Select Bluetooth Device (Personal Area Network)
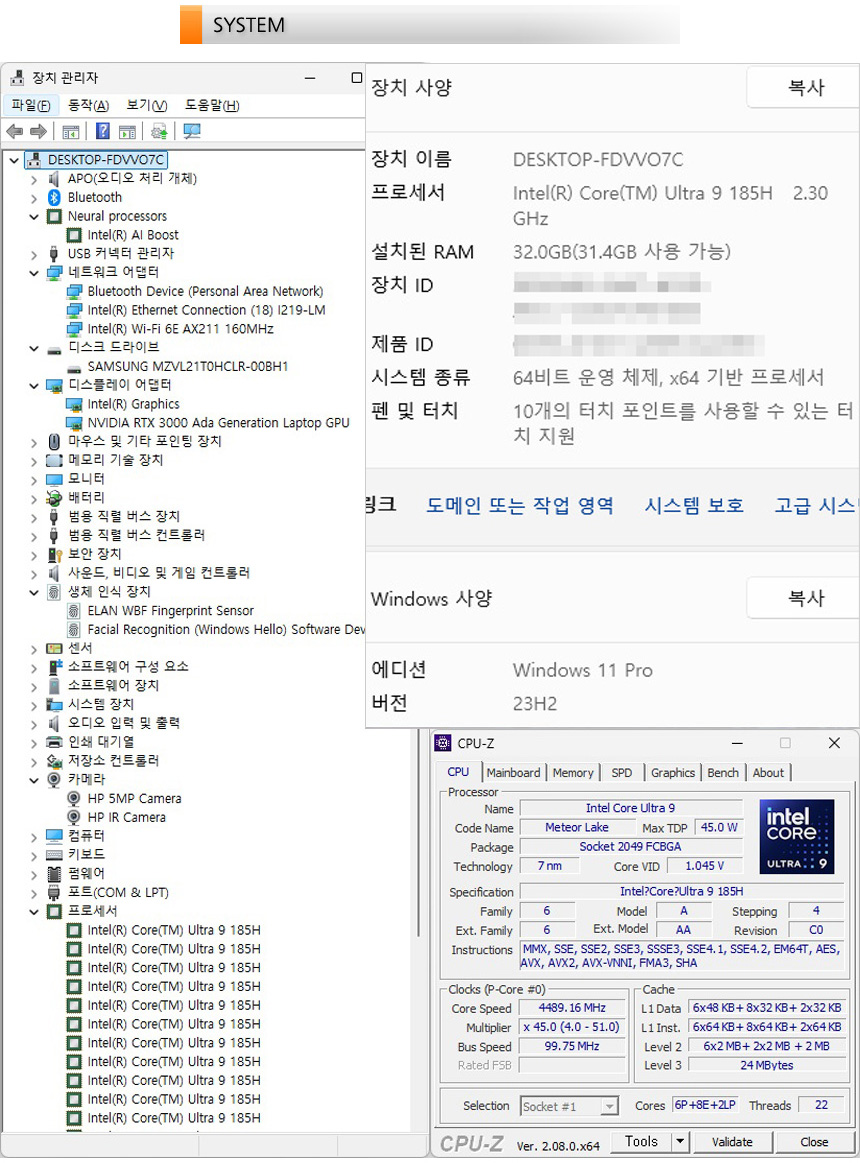This screenshot has width=860, height=1163. [x=206, y=291]
